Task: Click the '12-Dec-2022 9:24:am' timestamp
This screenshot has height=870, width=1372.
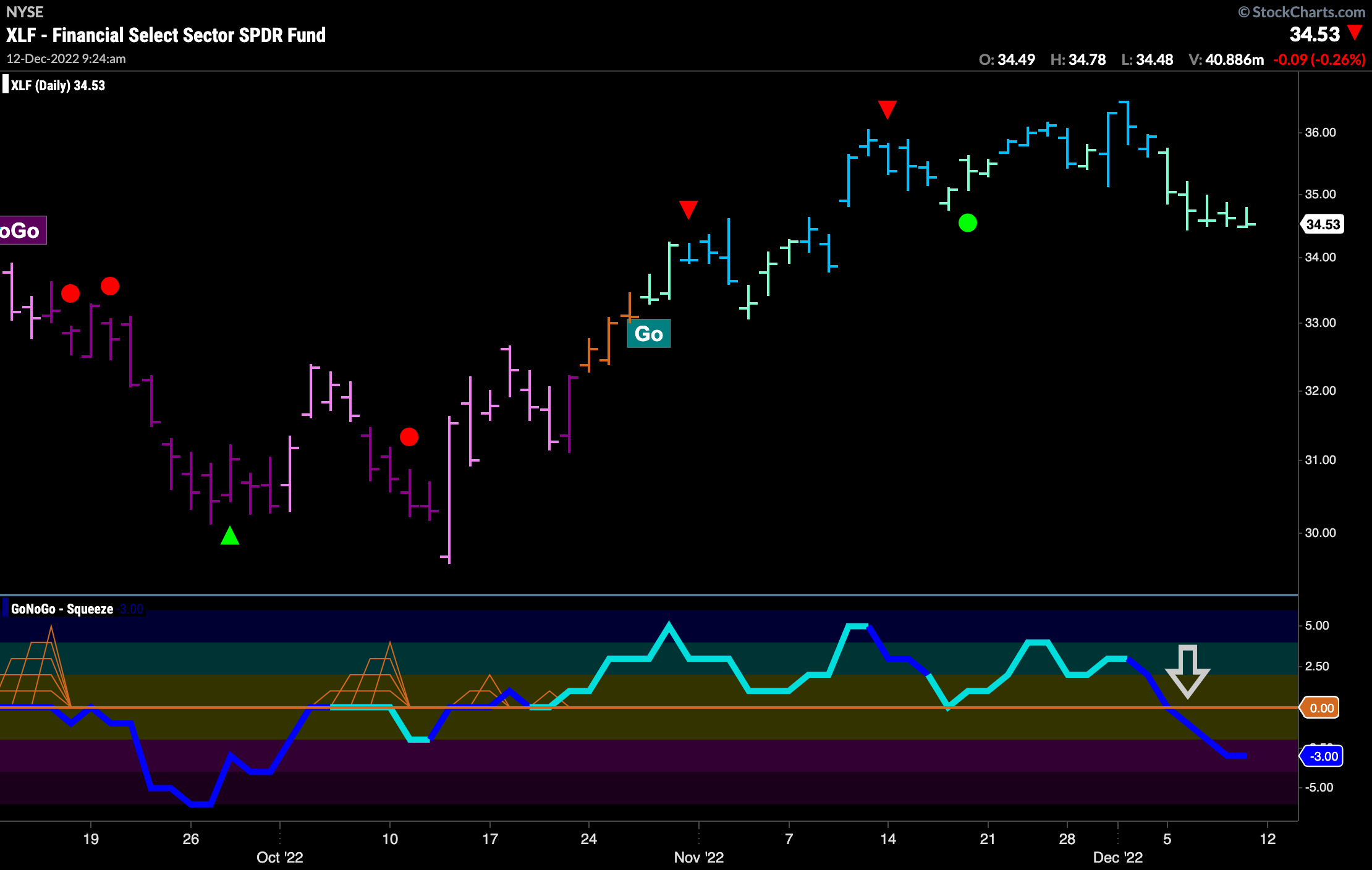Action: coord(66,59)
